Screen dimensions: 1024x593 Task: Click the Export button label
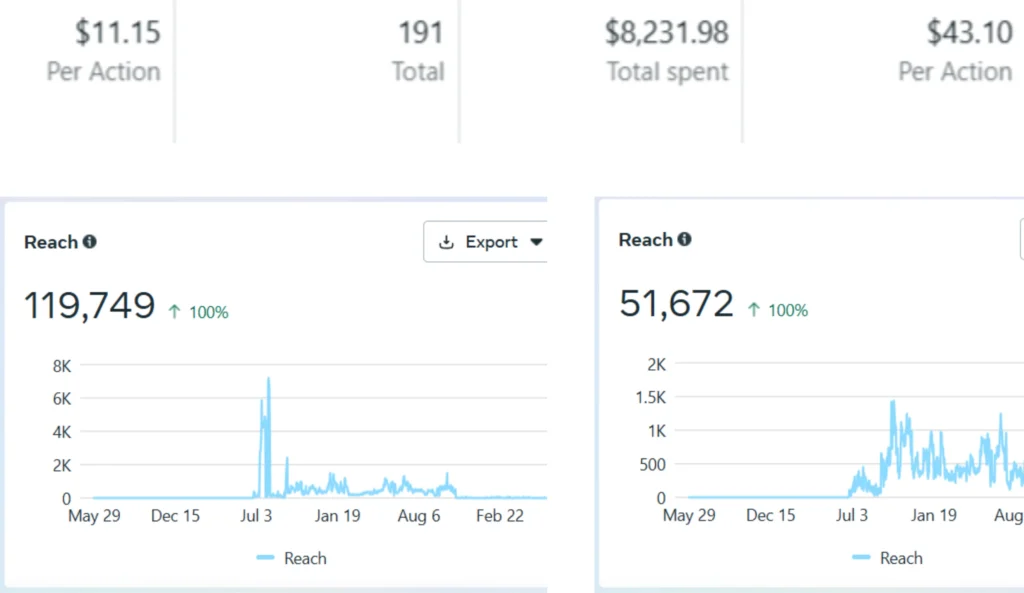pos(491,242)
